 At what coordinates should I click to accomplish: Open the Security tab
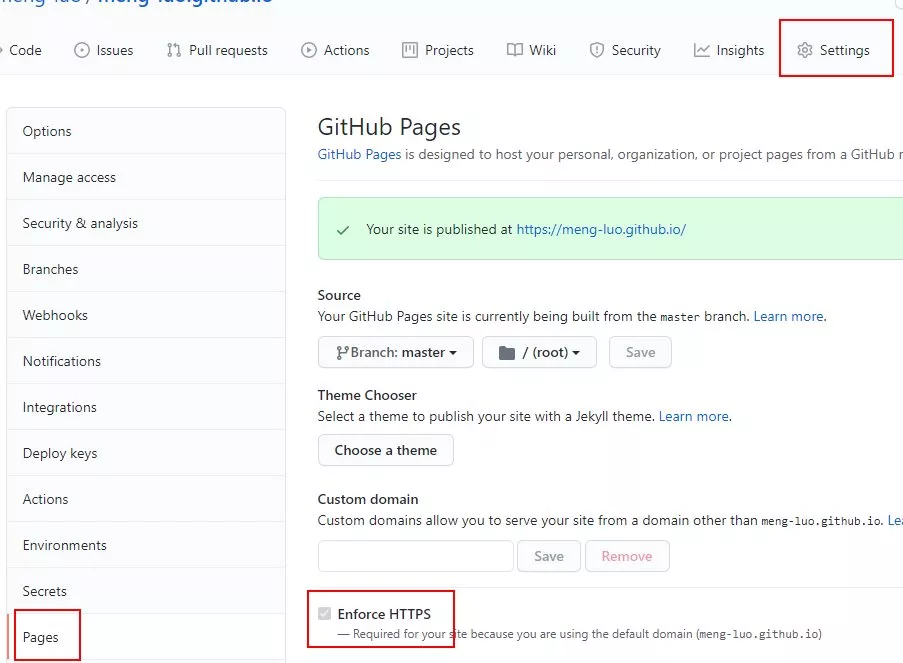pyautogui.click(x=625, y=50)
